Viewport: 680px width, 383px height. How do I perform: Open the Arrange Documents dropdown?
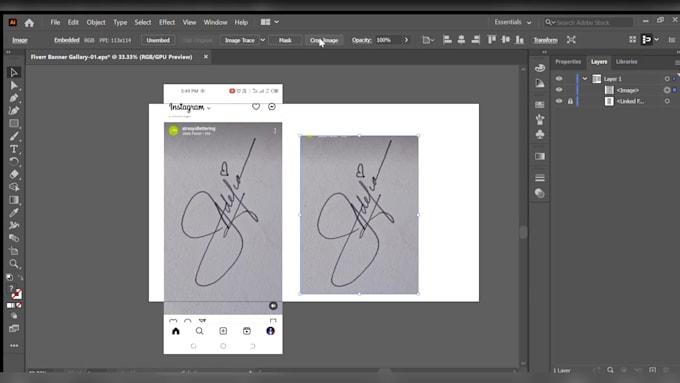pyautogui.click(x=269, y=22)
